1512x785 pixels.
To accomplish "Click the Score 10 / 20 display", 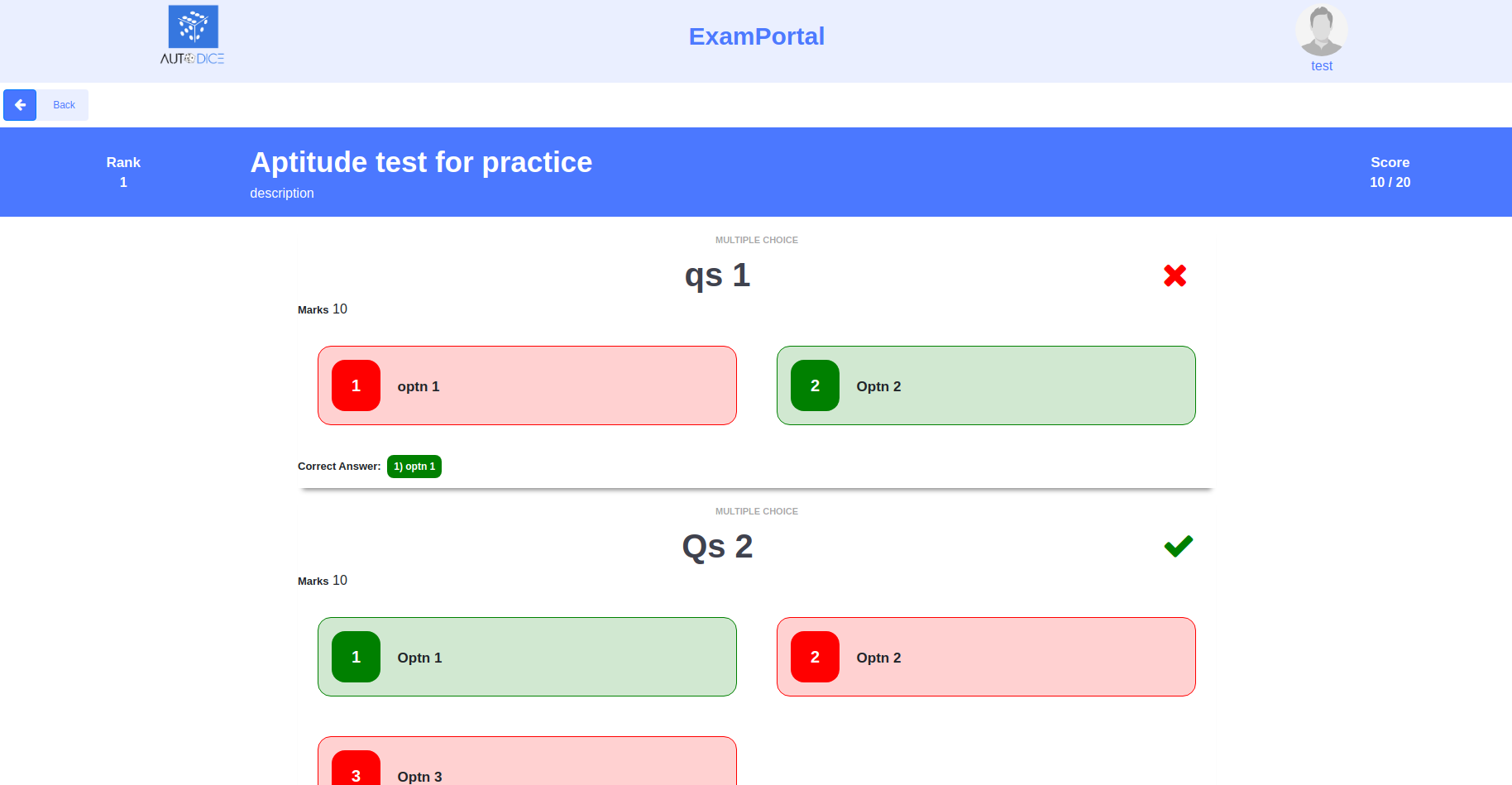I will [1390, 172].
